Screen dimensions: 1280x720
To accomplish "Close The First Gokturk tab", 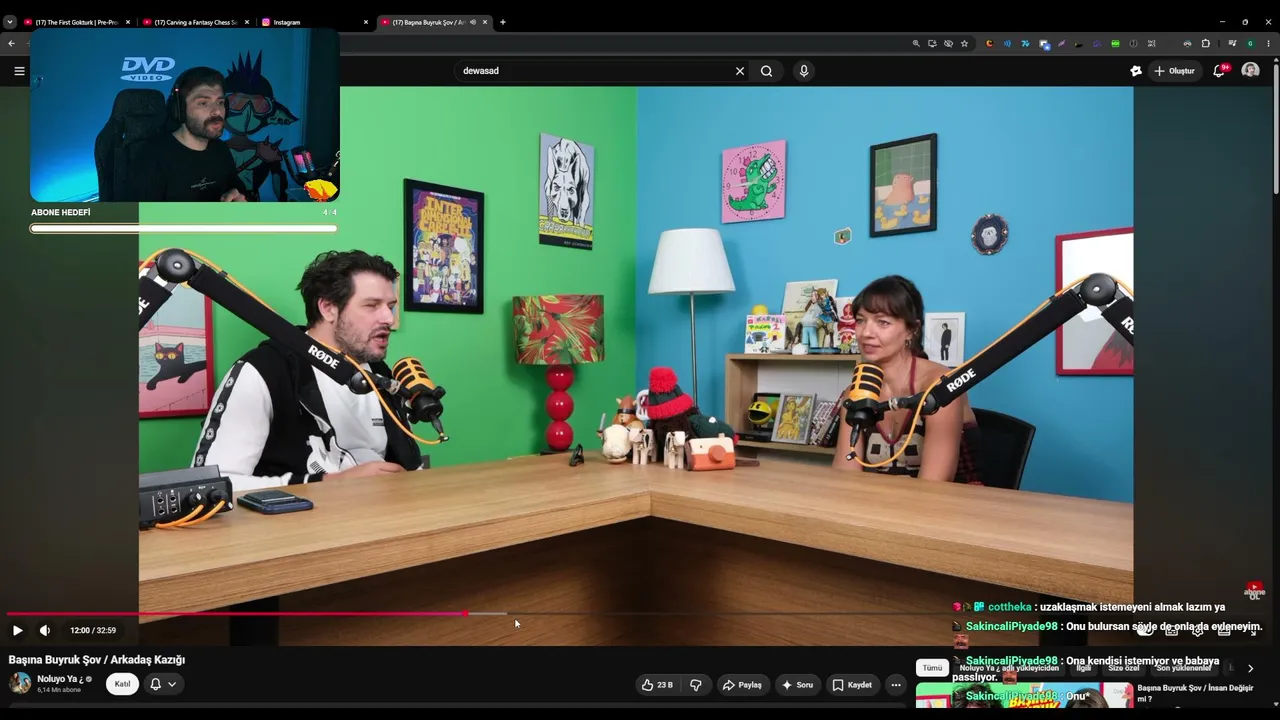I will [x=126, y=22].
